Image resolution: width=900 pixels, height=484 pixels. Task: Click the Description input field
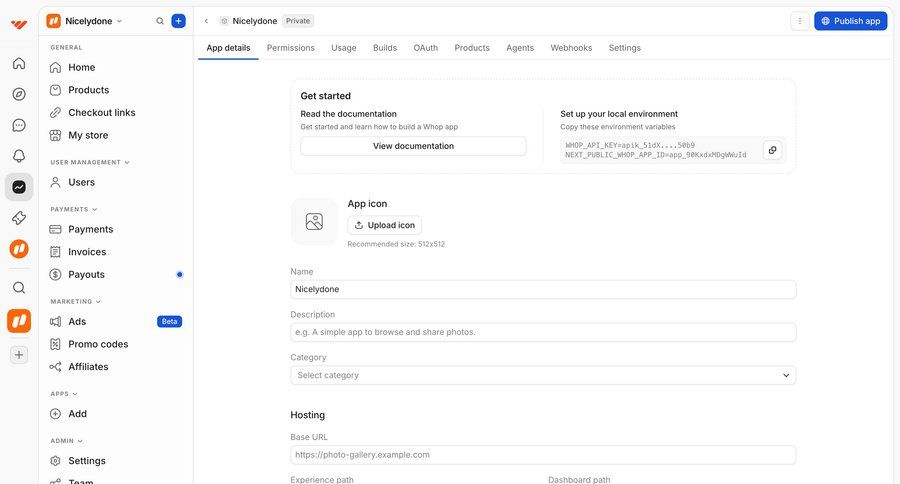(543, 332)
